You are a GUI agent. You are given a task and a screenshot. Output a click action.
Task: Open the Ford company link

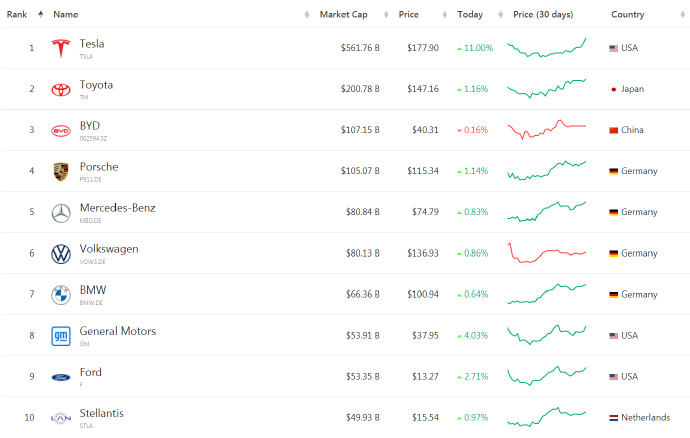coord(91,372)
